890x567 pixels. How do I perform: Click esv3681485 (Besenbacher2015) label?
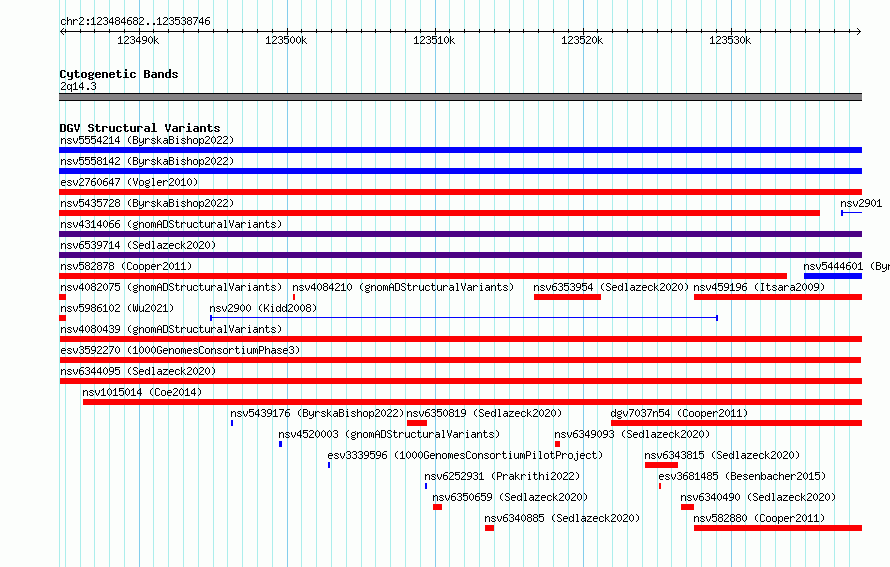click(742, 476)
